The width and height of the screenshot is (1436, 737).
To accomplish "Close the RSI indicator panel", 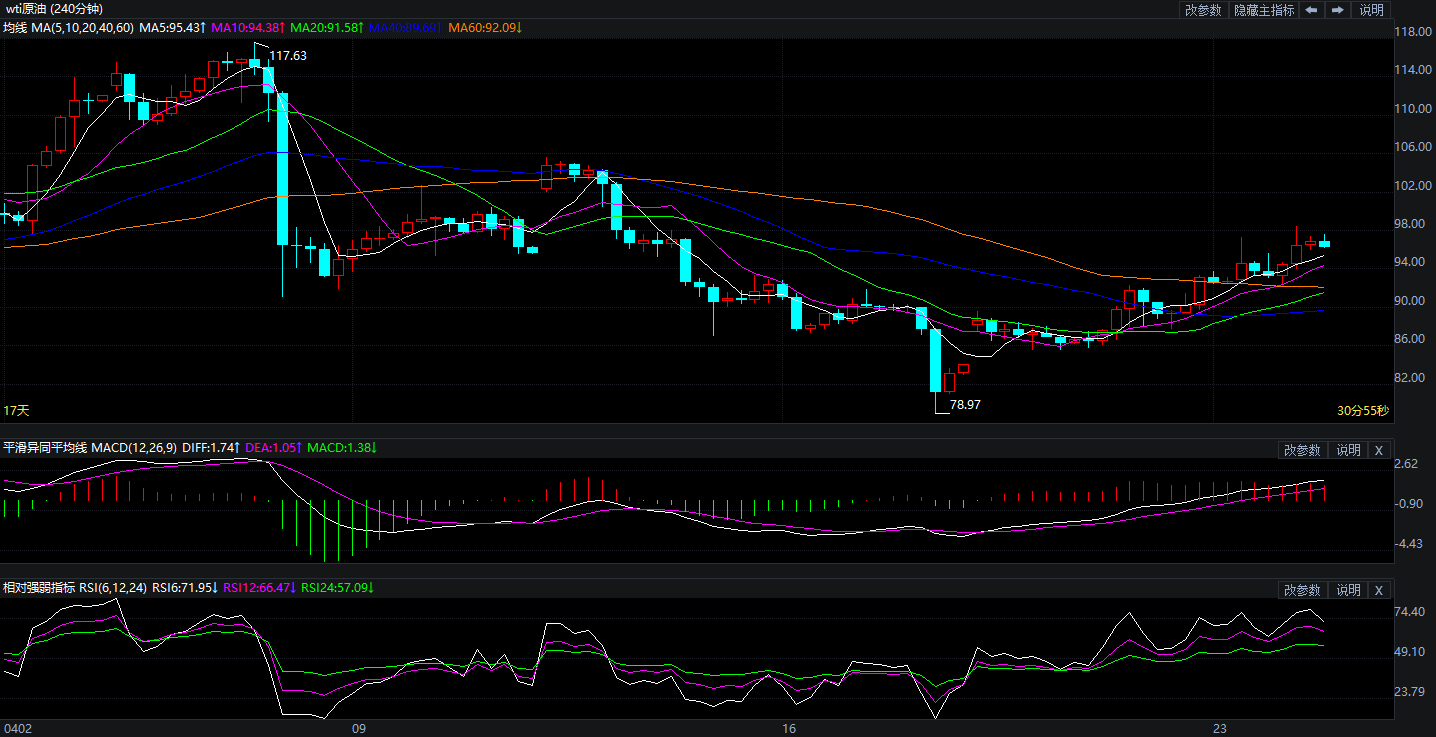I will [1378, 590].
